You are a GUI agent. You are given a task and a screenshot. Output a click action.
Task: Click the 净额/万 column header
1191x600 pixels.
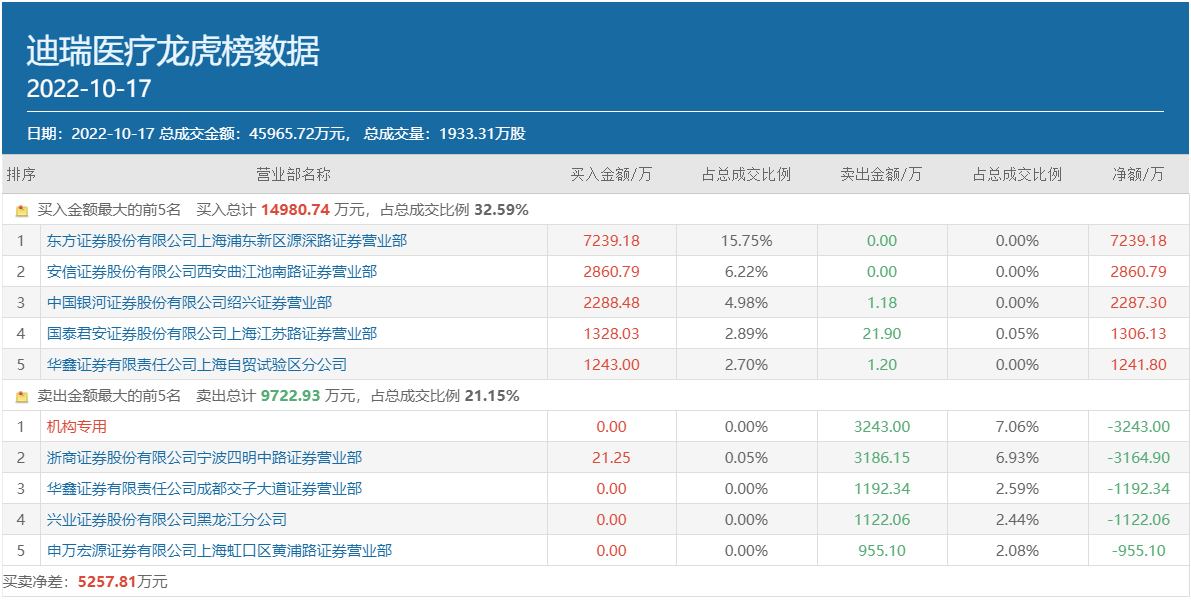(x=1138, y=175)
